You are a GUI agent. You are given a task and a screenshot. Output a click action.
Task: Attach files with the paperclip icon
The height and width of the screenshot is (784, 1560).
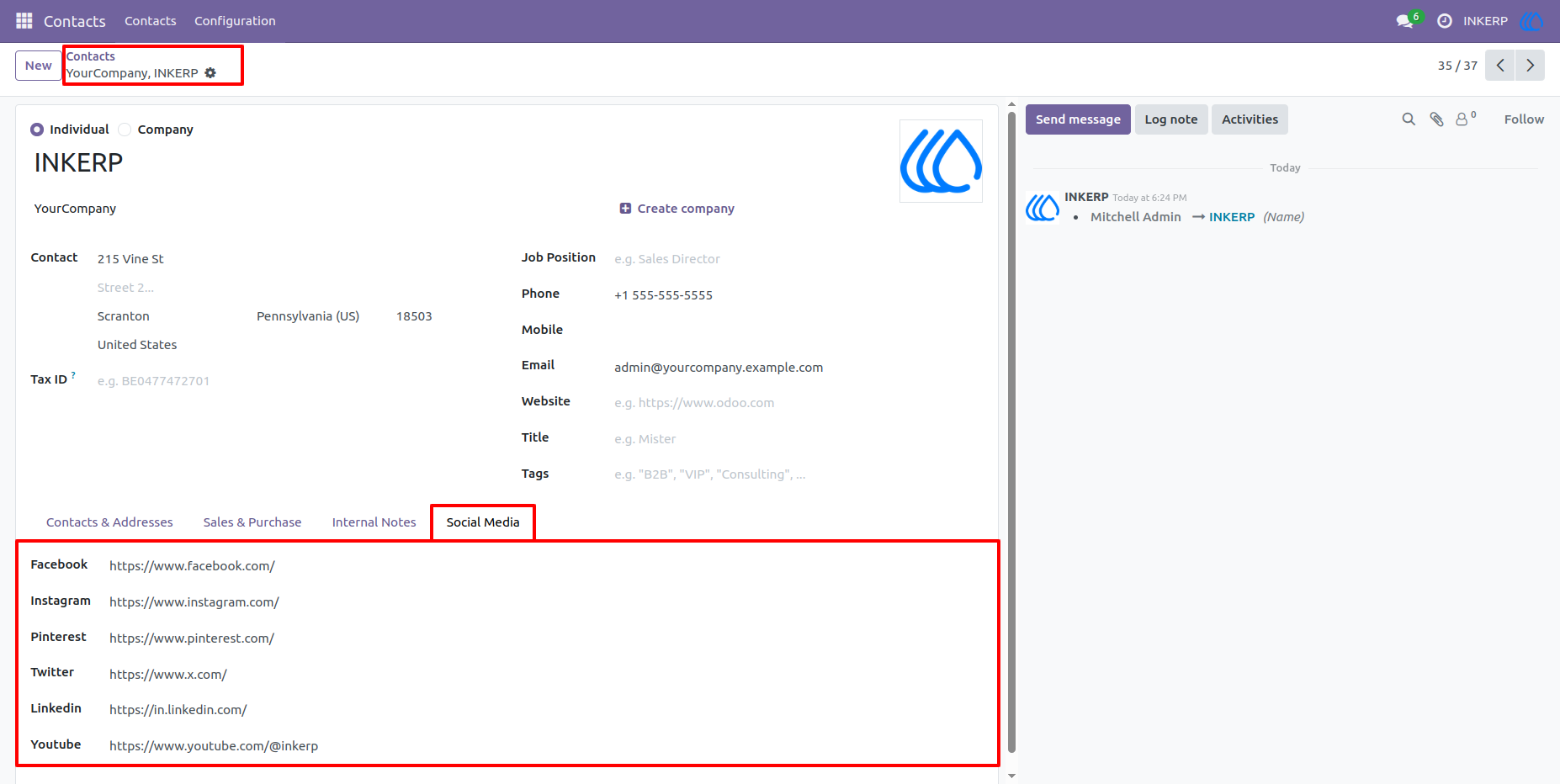tap(1436, 119)
